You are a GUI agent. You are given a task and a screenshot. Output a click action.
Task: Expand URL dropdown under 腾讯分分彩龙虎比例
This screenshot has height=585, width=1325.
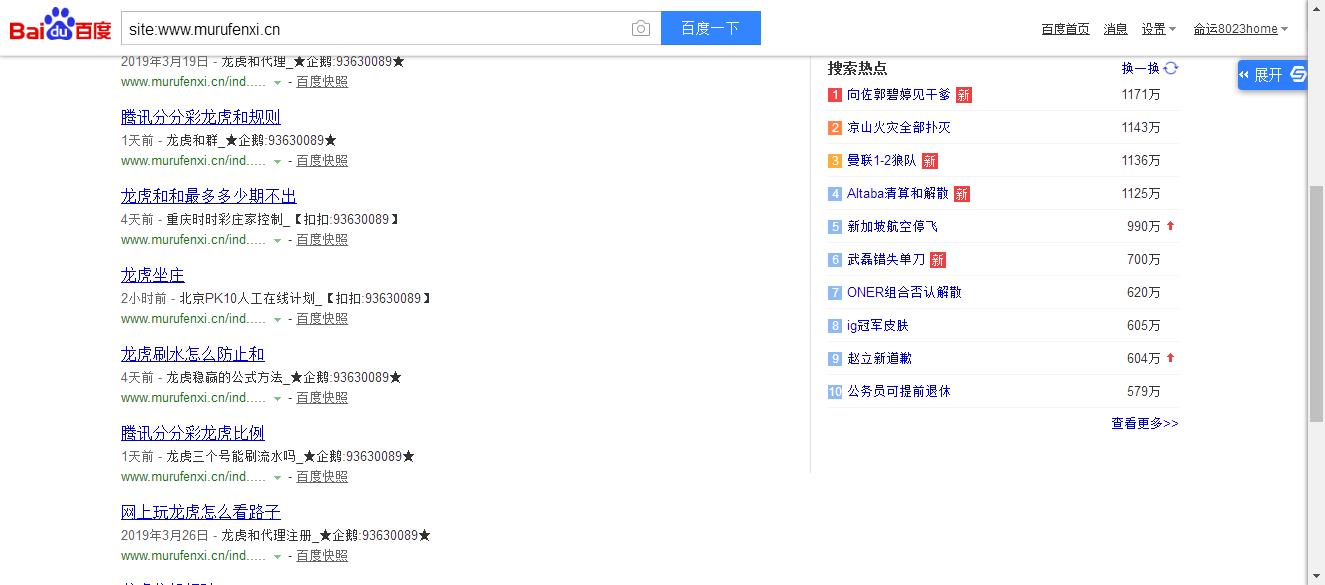278,478
